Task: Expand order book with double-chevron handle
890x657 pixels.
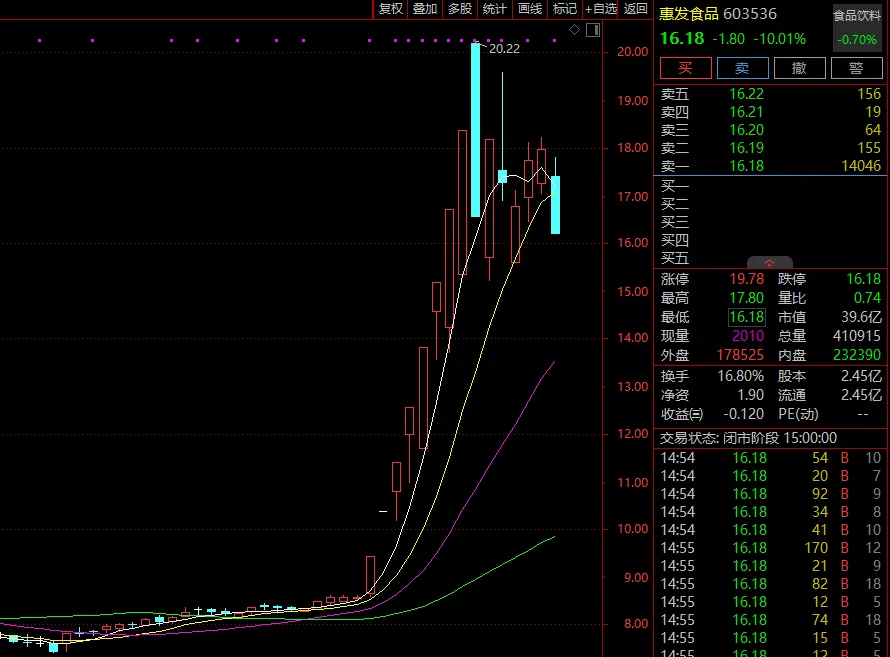Action: 770,263
